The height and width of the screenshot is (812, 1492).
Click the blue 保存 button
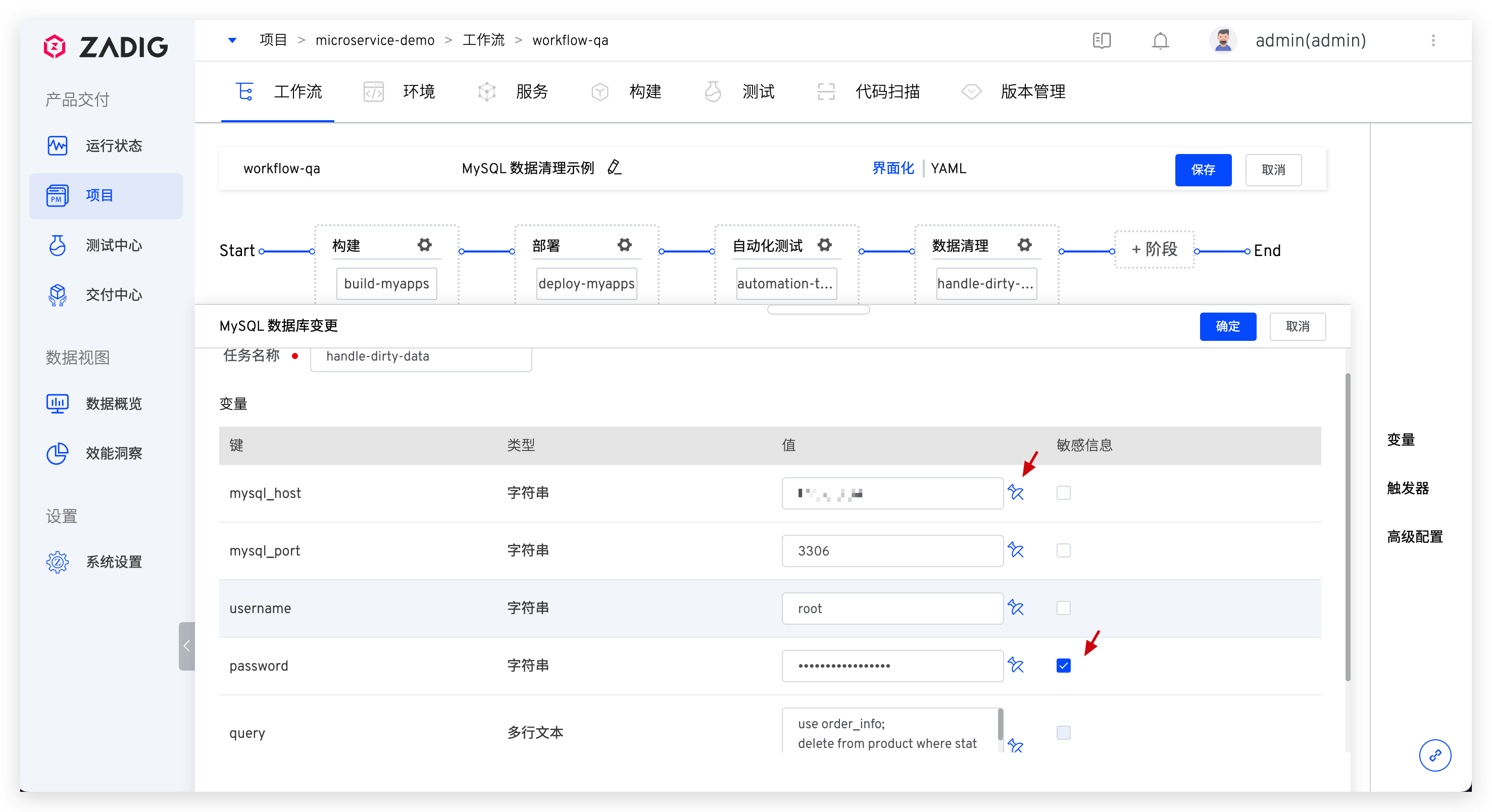pos(1203,170)
